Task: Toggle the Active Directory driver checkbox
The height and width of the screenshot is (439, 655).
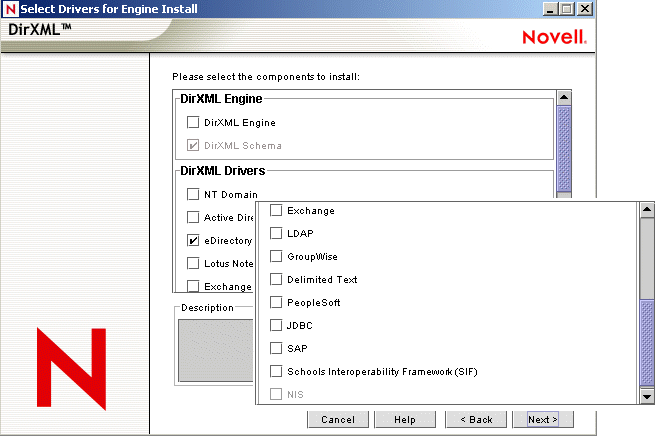Action: click(x=193, y=217)
